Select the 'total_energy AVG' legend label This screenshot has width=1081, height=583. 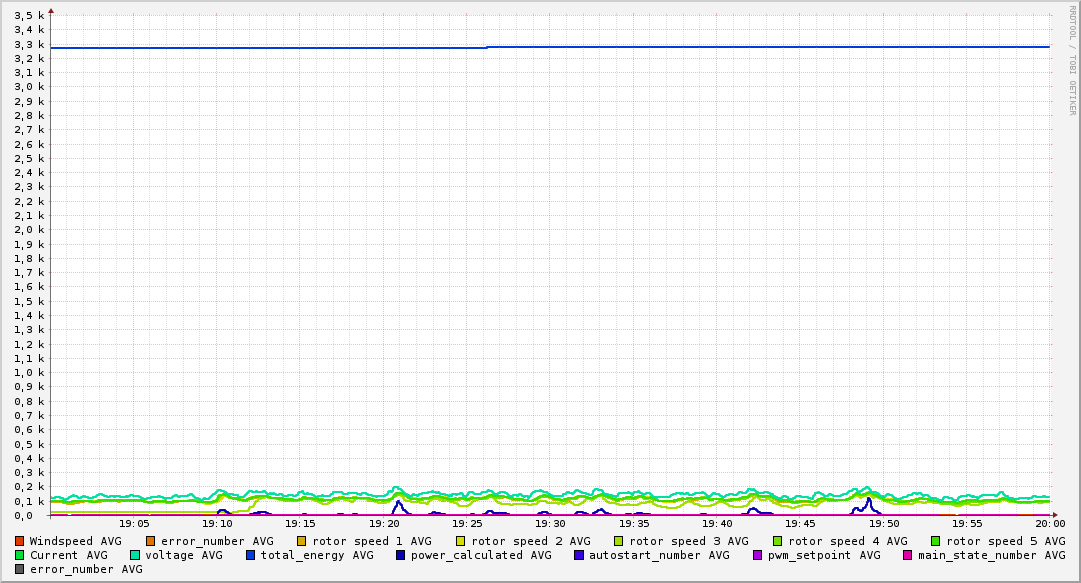(317, 555)
